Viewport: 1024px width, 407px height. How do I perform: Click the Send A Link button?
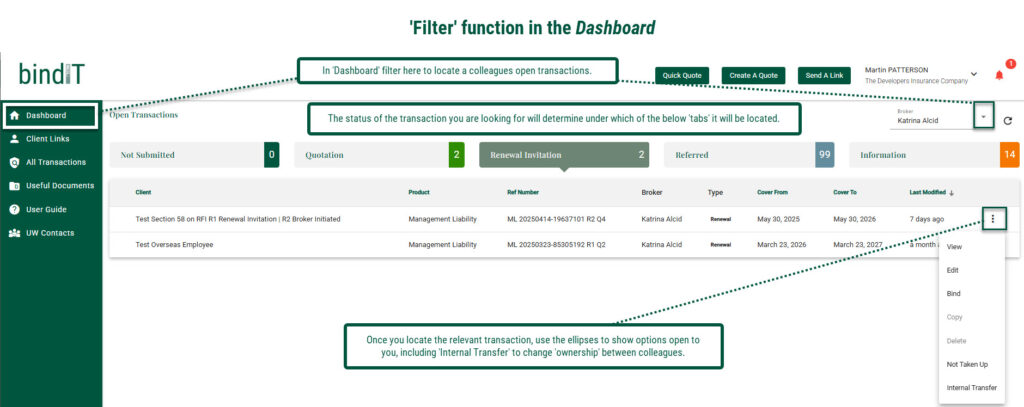pyautogui.click(x=822, y=76)
